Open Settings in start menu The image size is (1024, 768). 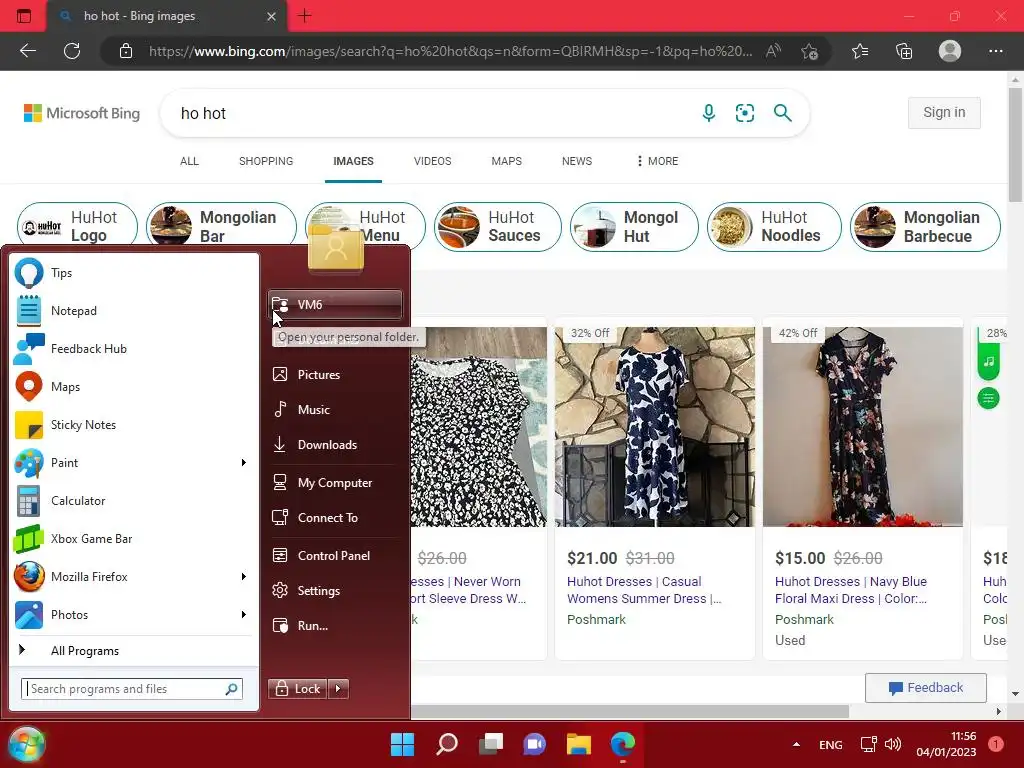tap(334, 590)
